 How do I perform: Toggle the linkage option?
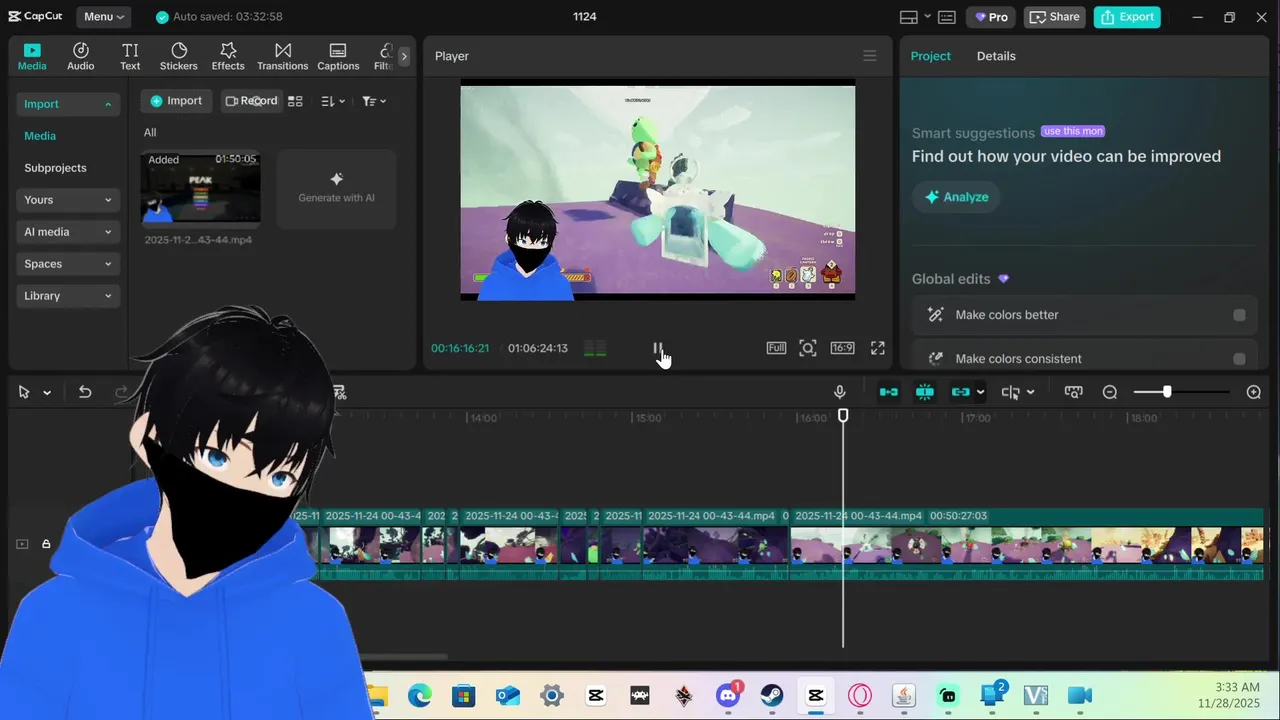pos(961,392)
